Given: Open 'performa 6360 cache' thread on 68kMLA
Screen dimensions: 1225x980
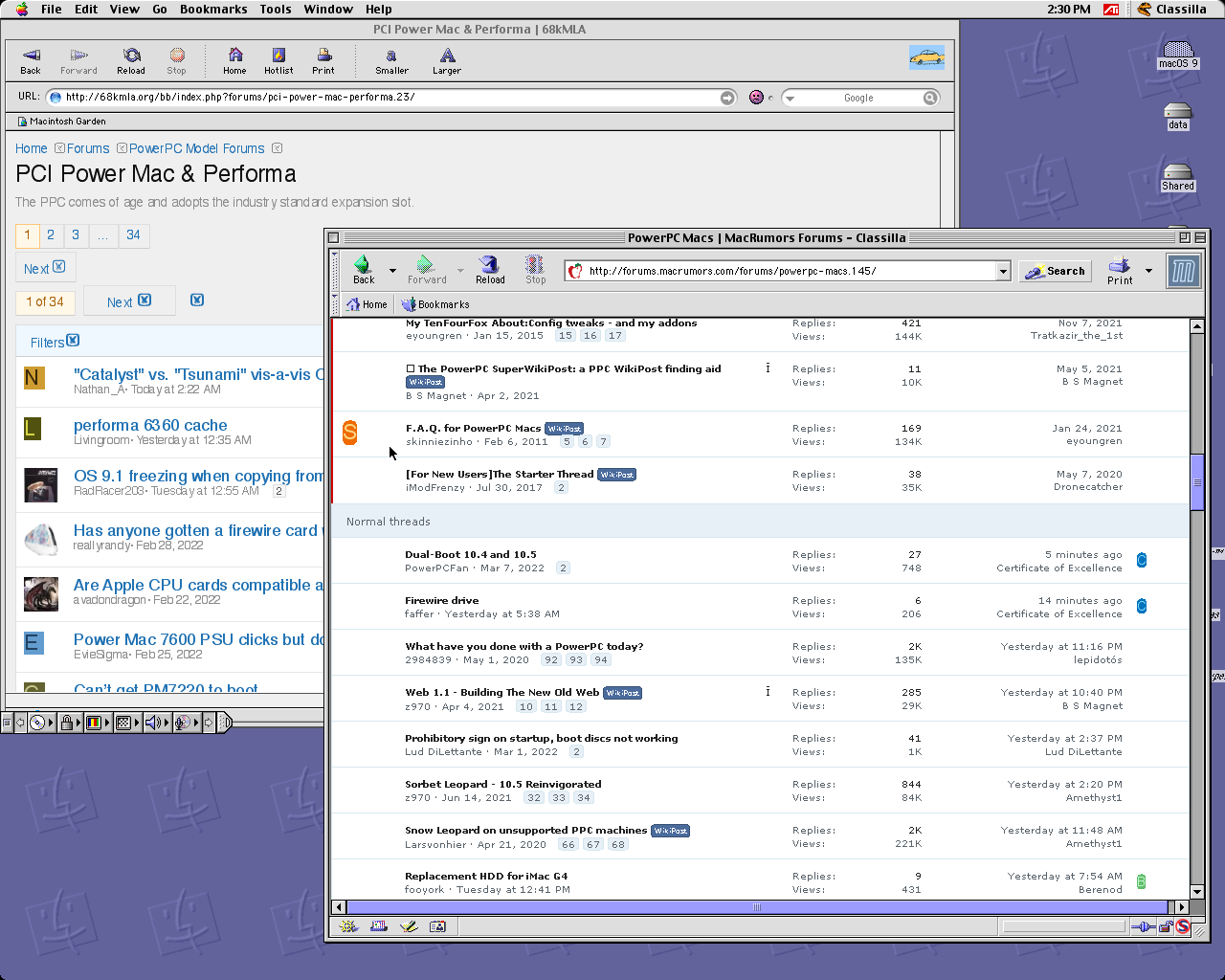Looking at the screenshot, I should [150, 425].
